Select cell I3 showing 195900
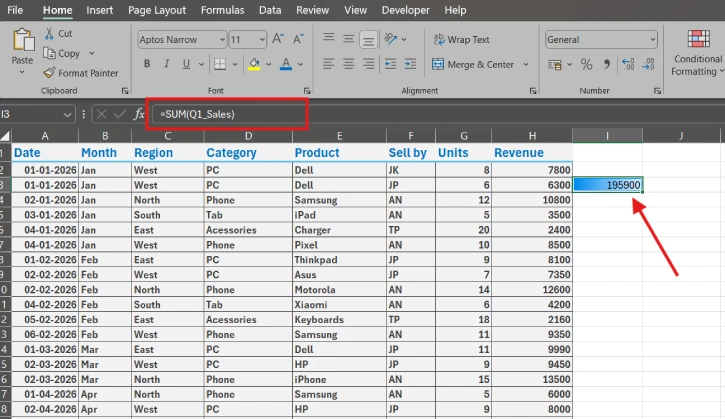 point(608,185)
